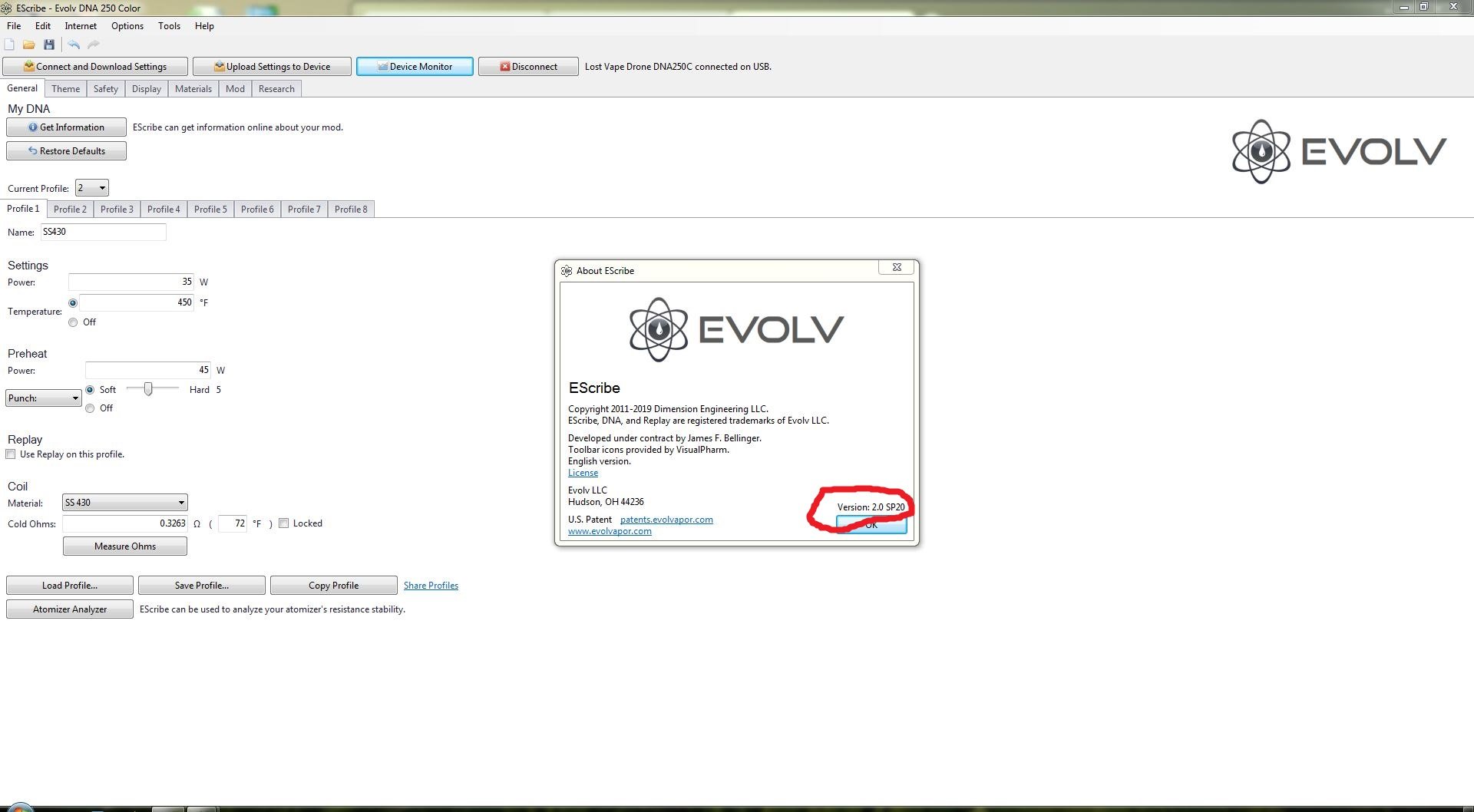This screenshot has width=1474, height=812.
Task: Click the Measure Ohms button
Action: pyautogui.click(x=125, y=546)
